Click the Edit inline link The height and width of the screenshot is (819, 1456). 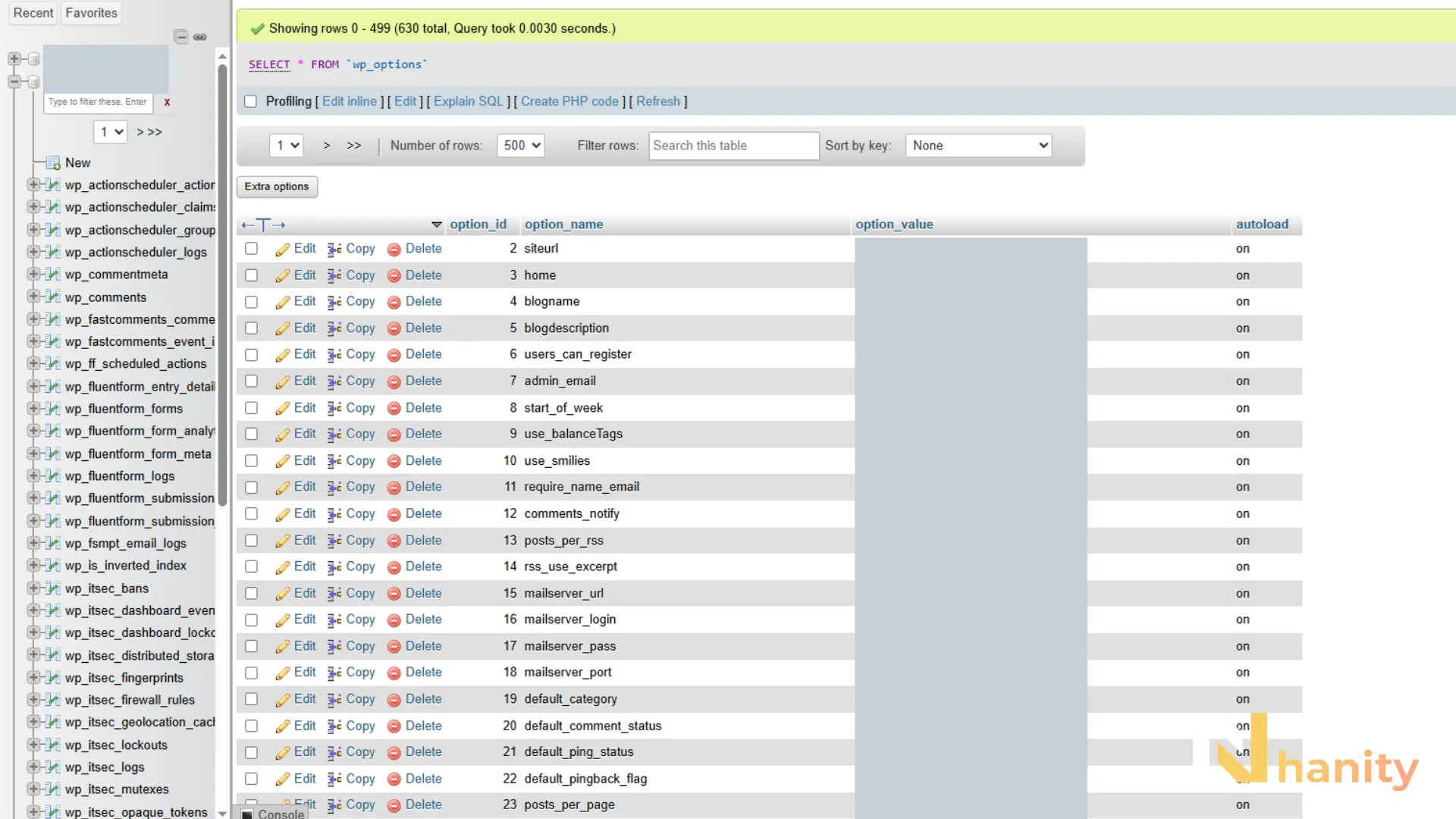(x=350, y=102)
